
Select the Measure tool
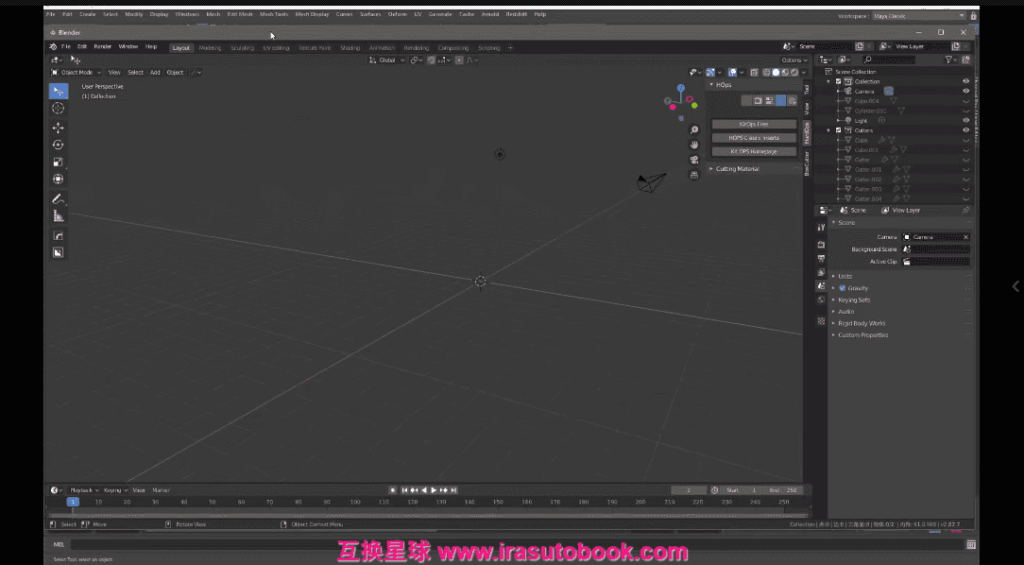tap(58, 215)
